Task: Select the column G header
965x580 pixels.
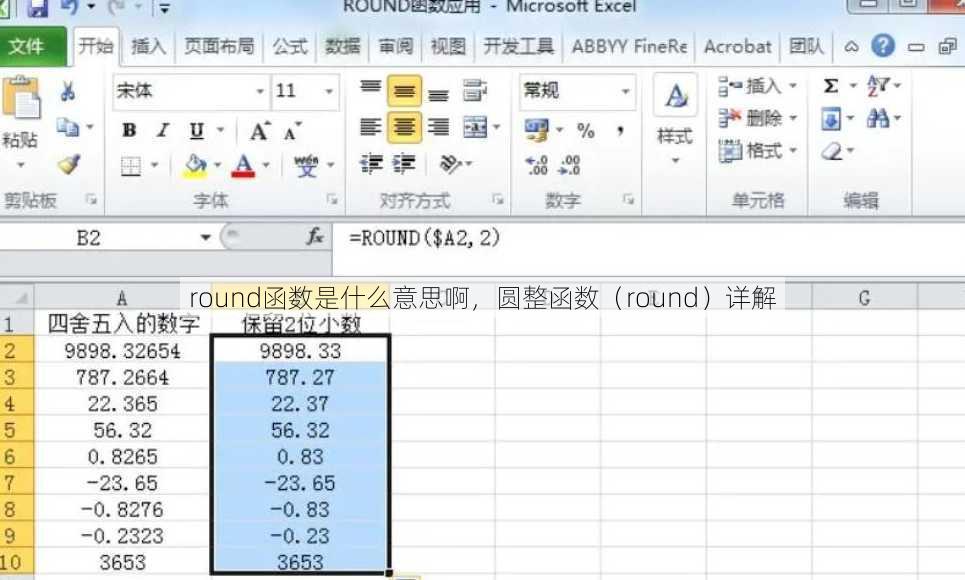Action: (865, 298)
